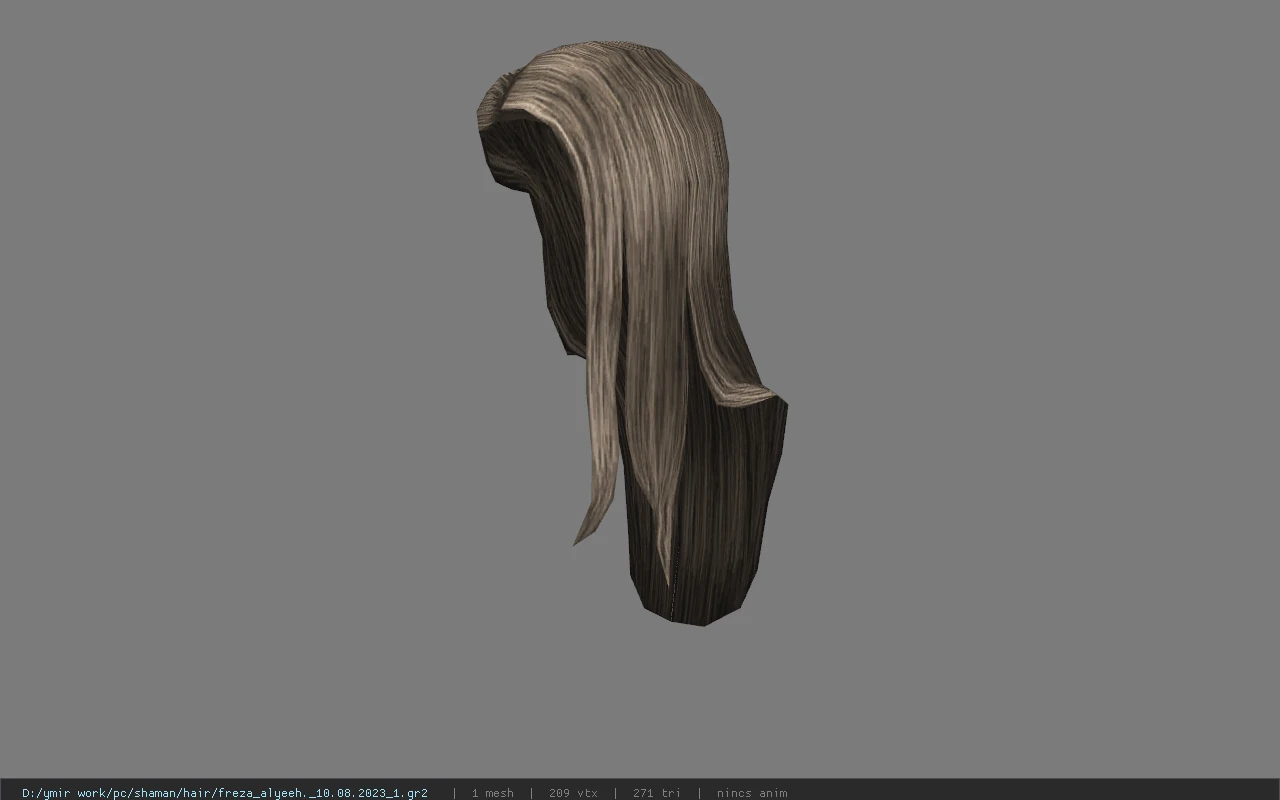Click the '271 tri' triangle count
1280x800 pixels.
657,793
